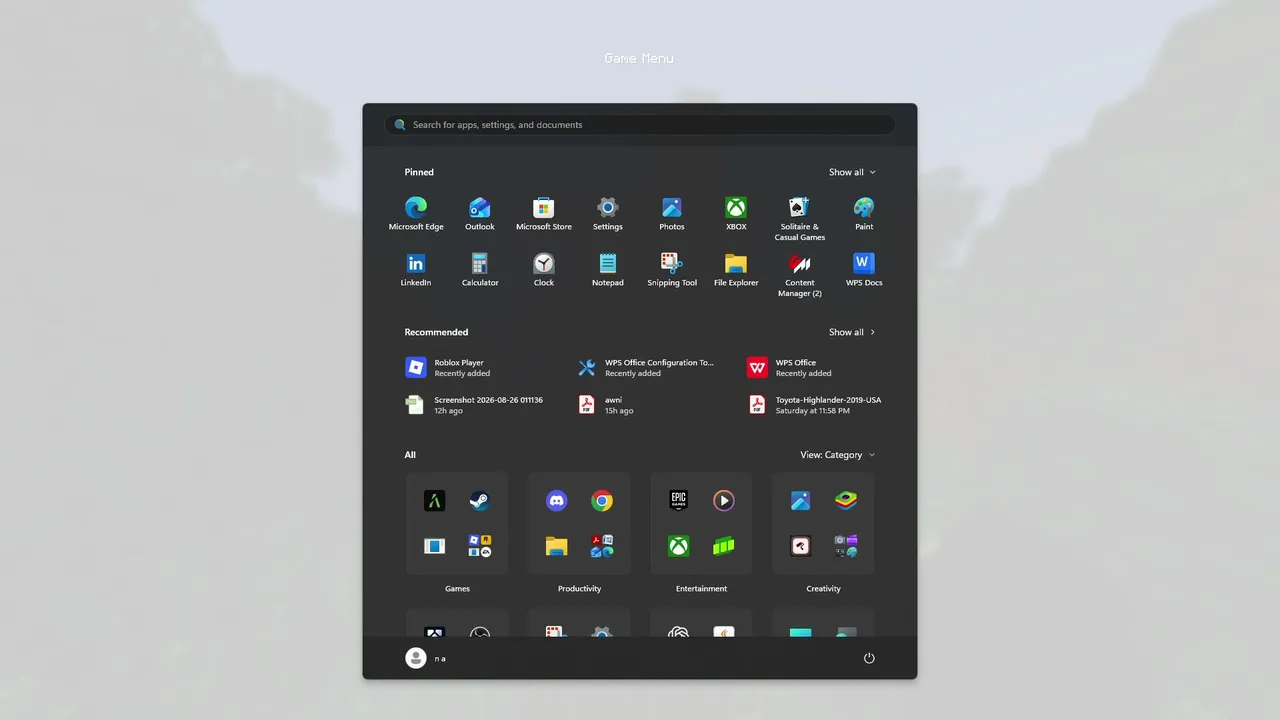Screen dimensions: 1280x720
Task: Open the pinned File Explorer app
Action: pos(736,270)
